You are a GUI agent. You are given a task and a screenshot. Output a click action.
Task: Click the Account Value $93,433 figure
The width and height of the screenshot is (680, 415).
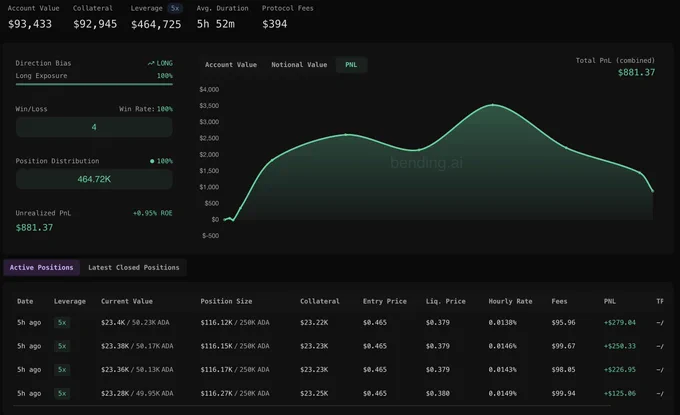coord(30,24)
